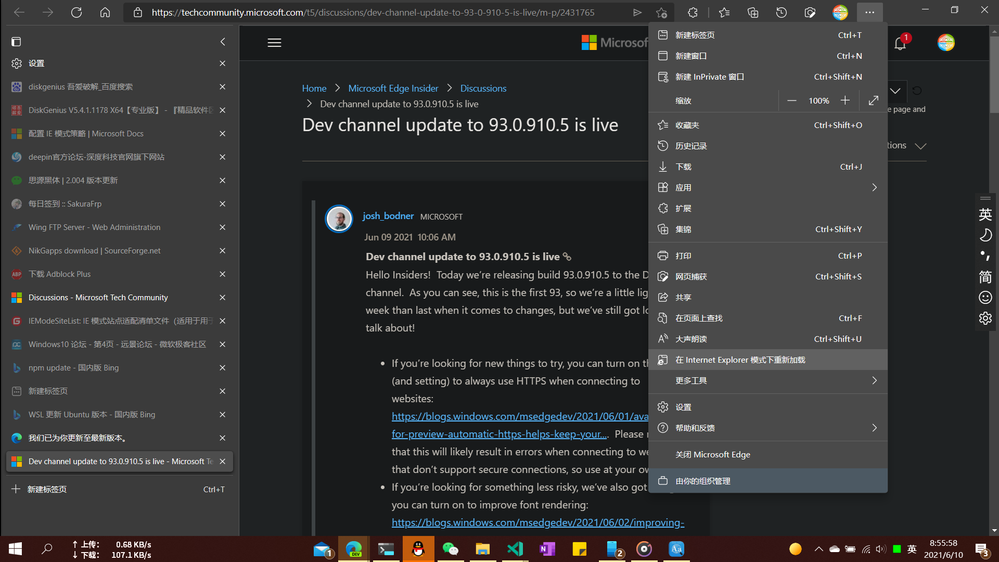Add page to favorites star icon
This screenshot has width=999, height=562.
click(x=661, y=12)
